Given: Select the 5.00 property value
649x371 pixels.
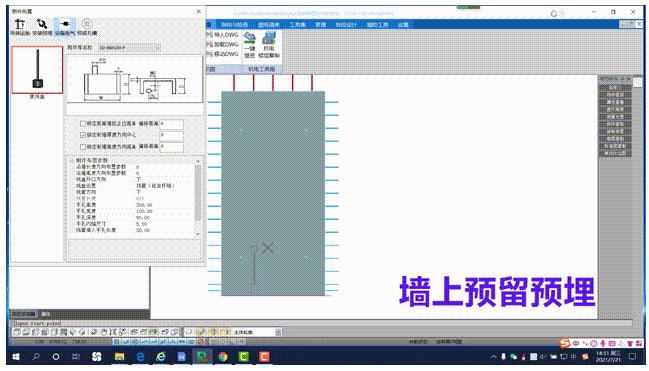Looking at the screenshot, I should tap(142, 224).
